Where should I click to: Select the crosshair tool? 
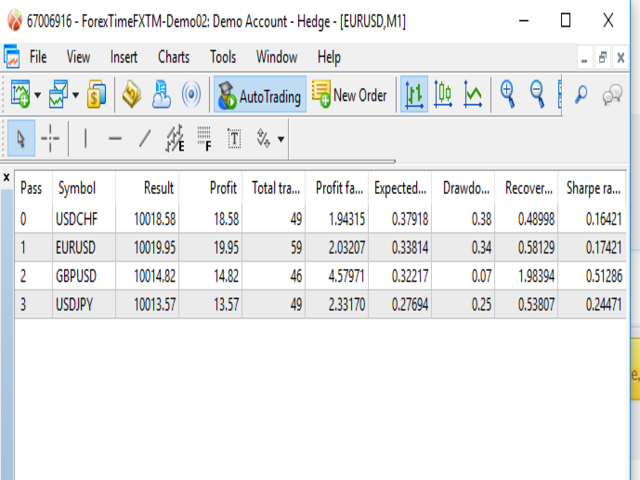point(50,138)
